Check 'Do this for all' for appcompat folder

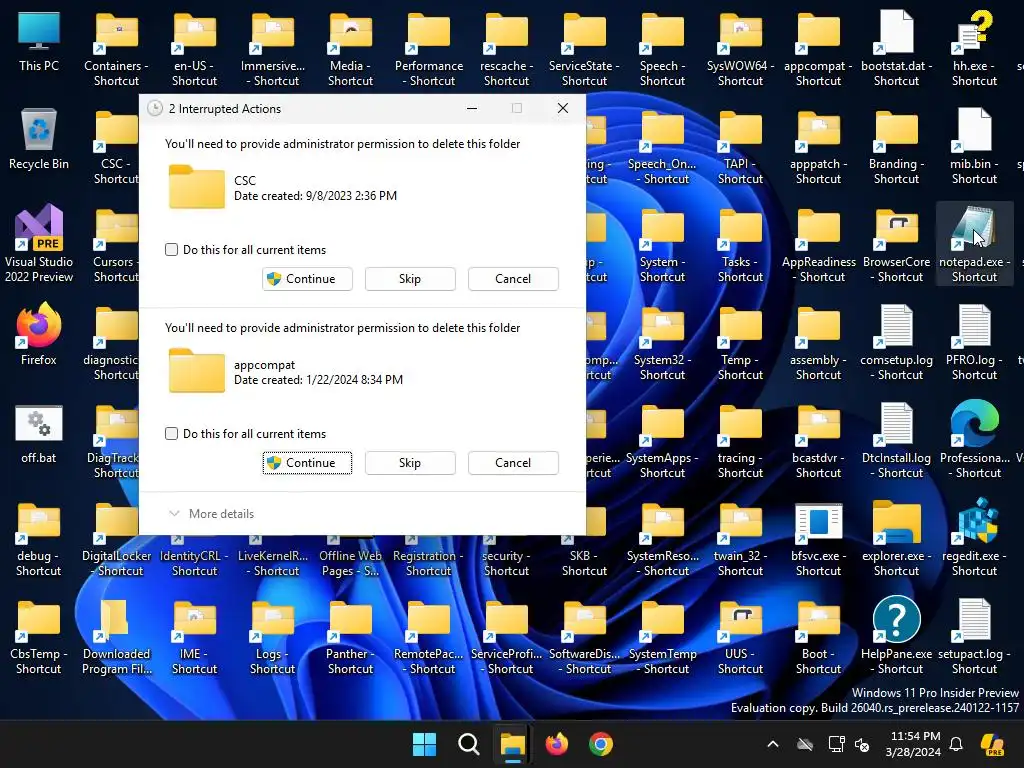point(171,434)
